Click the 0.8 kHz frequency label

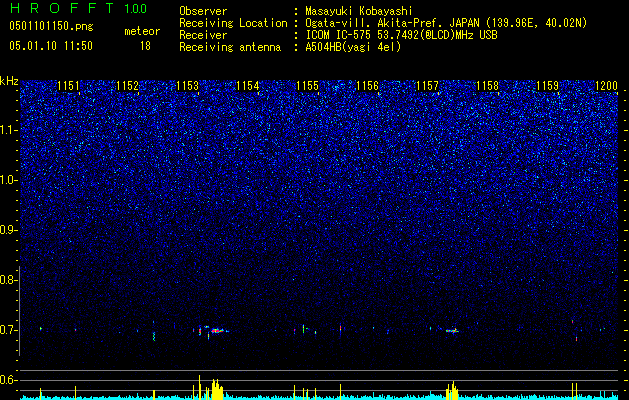(8, 280)
